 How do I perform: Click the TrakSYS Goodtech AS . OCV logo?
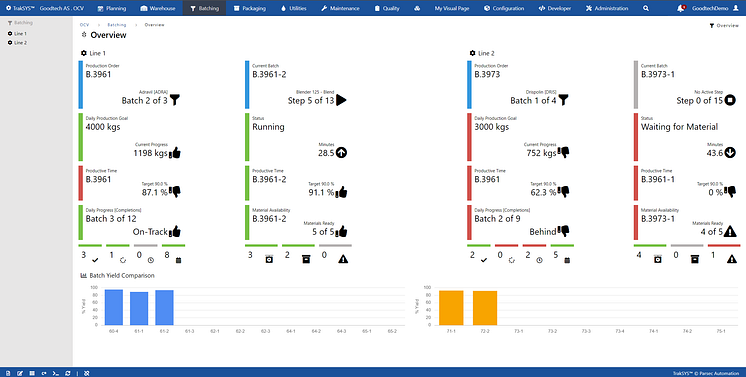45,8
